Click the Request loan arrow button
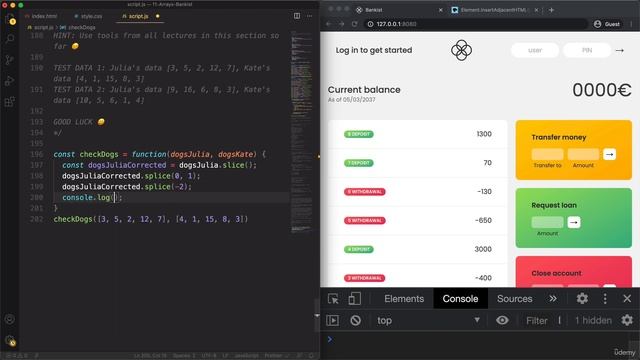This screenshot has height=360, width=640. pos(574,222)
